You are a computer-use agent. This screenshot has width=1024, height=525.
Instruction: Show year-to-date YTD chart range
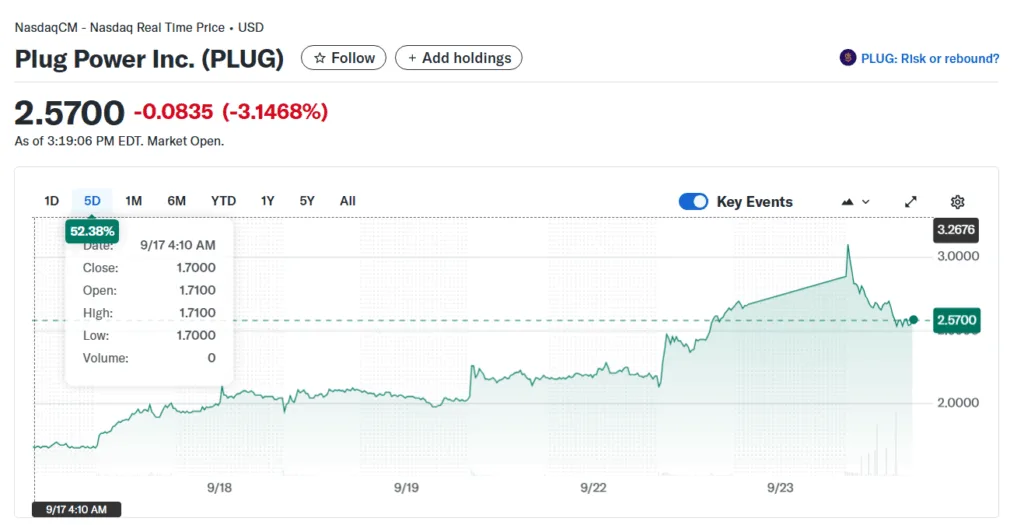coord(223,201)
